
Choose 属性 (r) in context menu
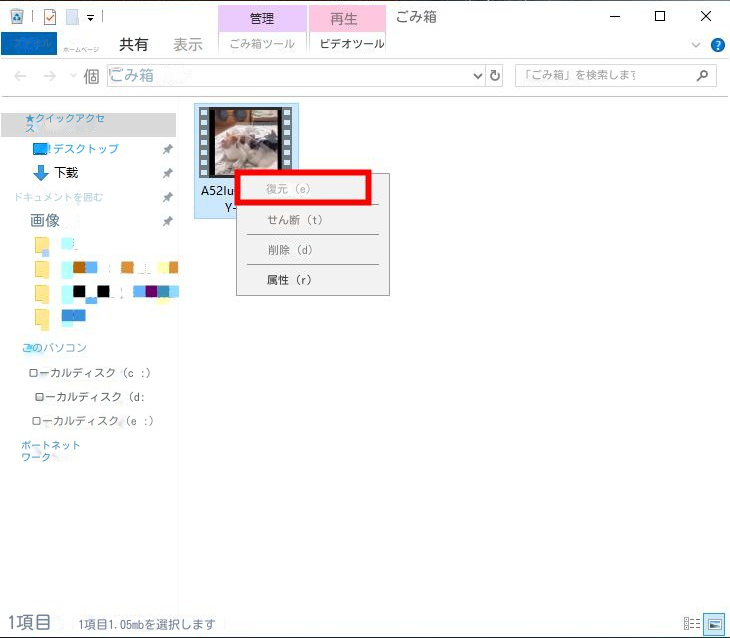[289, 280]
